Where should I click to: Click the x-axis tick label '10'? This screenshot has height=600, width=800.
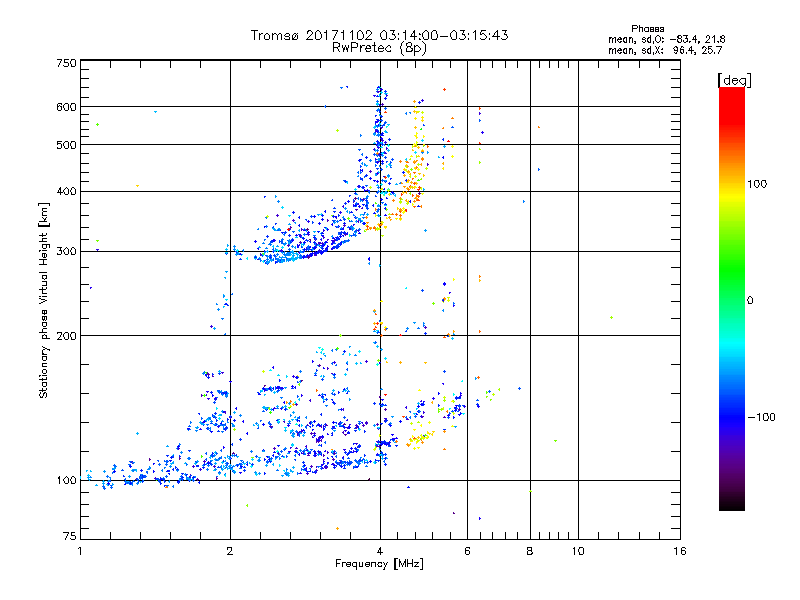pyautogui.click(x=578, y=551)
